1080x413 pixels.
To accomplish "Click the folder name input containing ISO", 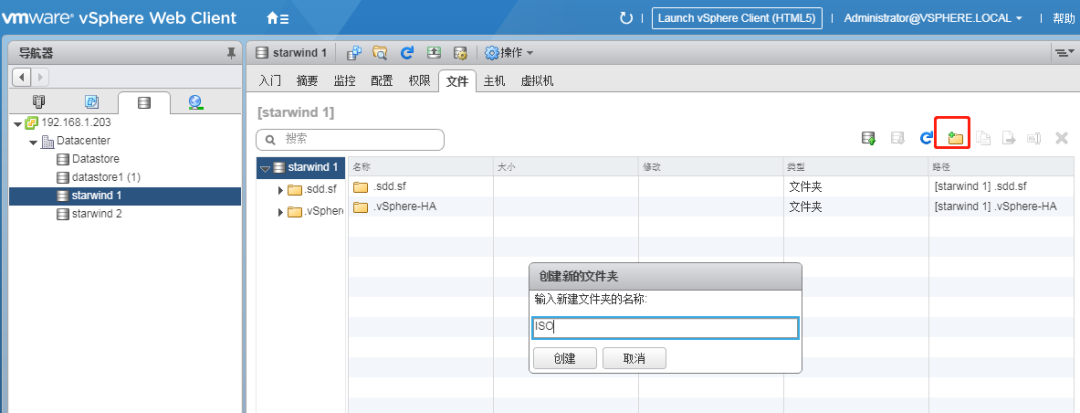I will [665, 328].
